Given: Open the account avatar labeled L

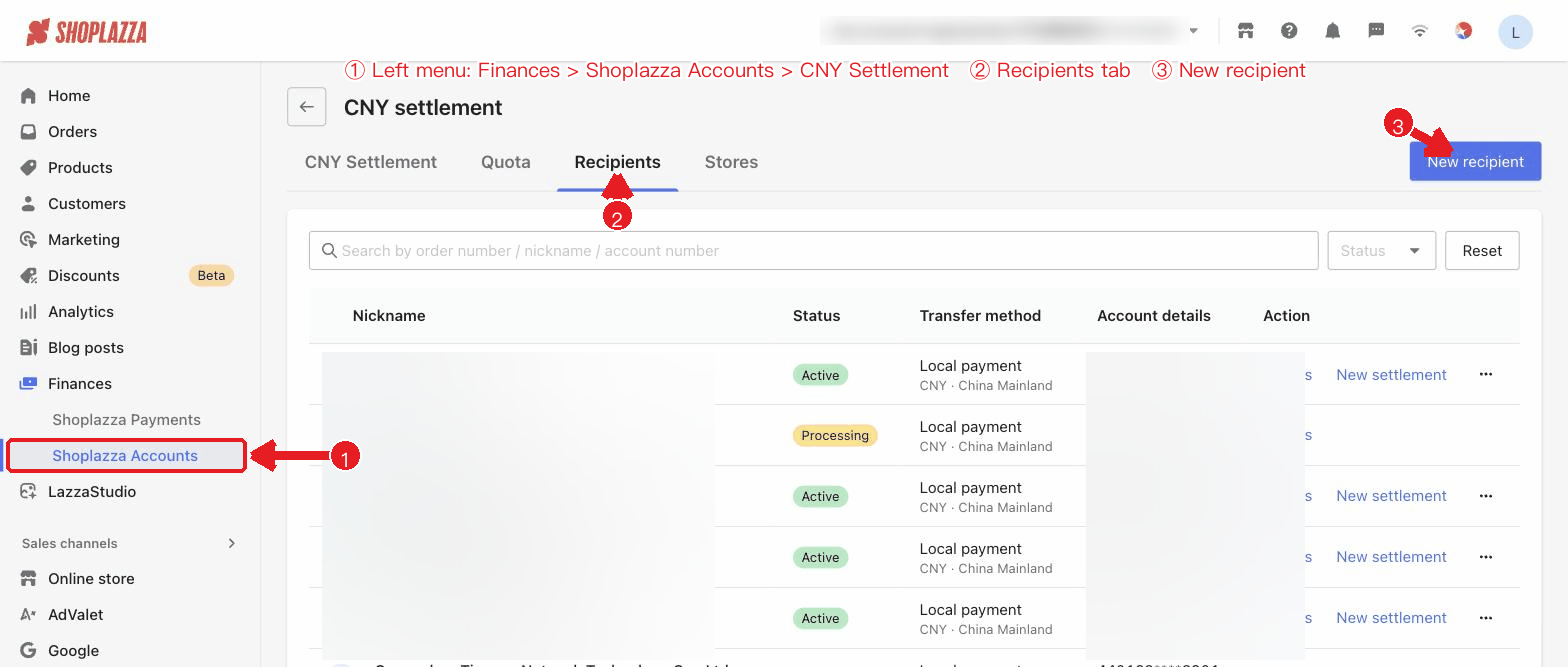Looking at the screenshot, I should click(1515, 32).
